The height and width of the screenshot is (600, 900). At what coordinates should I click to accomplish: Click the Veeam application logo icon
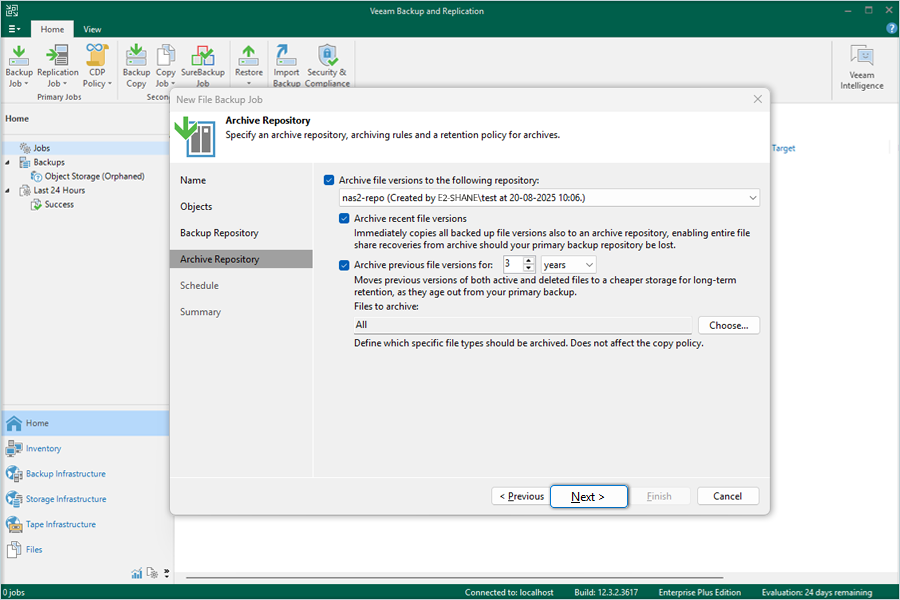pyautogui.click(x=12, y=10)
